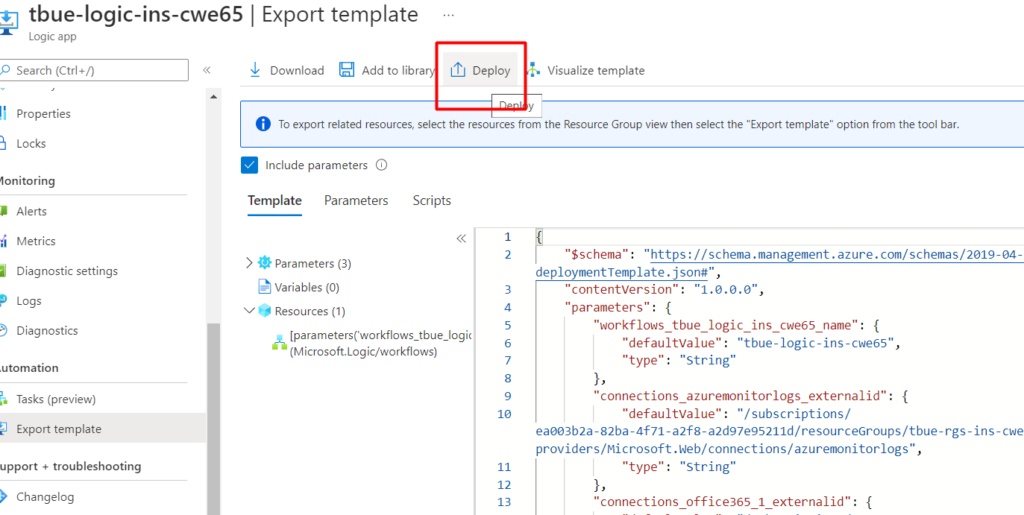The width and height of the screenshot is (1024, 515).
Task: Click the Add to library button label
Action: [x=398, y=70]
